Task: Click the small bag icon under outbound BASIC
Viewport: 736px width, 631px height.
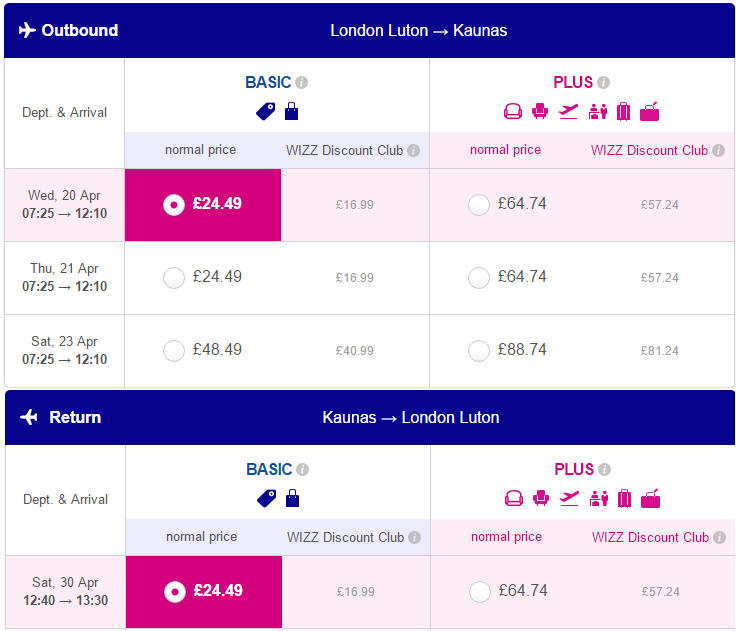Action: point(291,111)
